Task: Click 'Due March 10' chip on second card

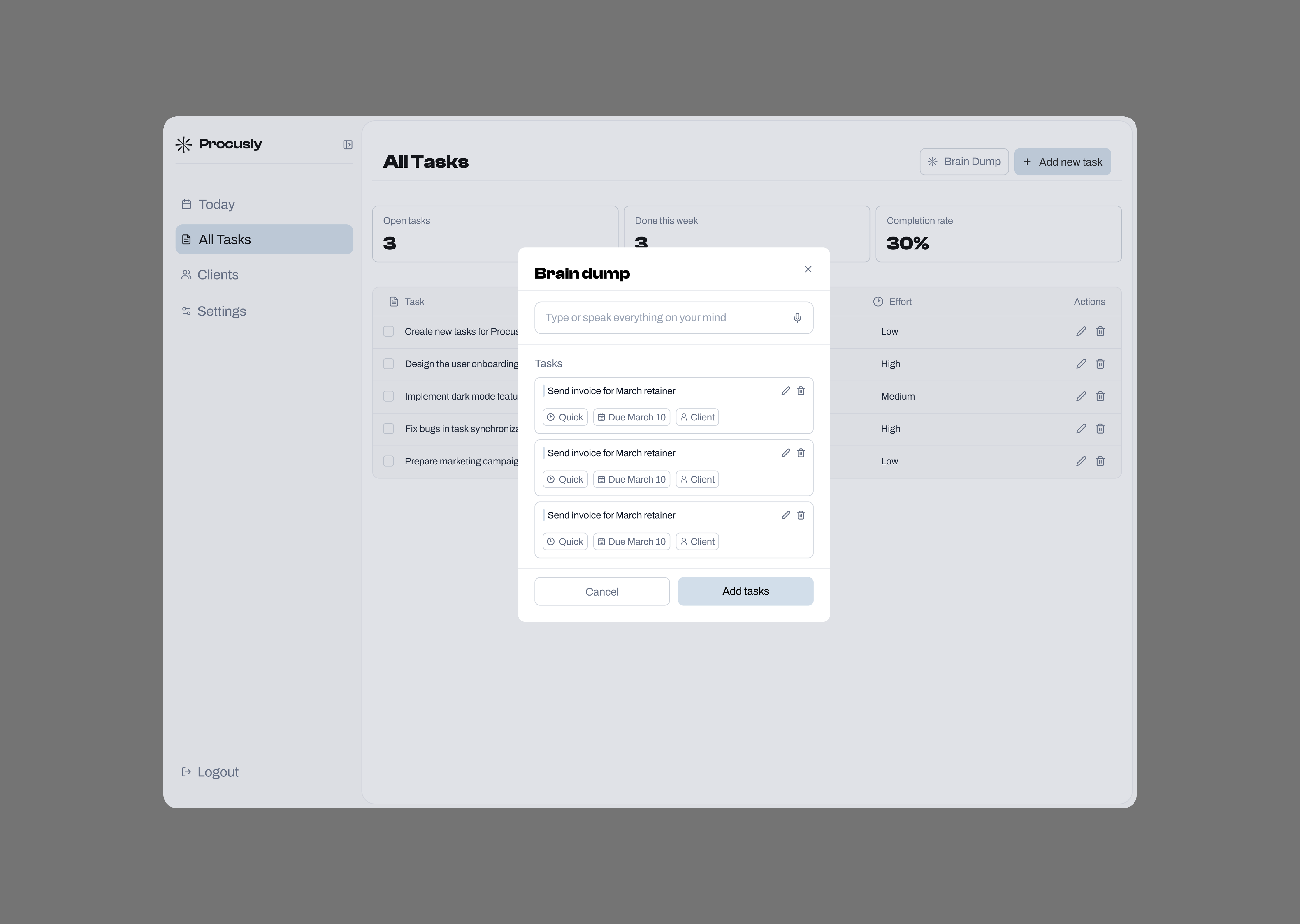Action: point(632,480)
